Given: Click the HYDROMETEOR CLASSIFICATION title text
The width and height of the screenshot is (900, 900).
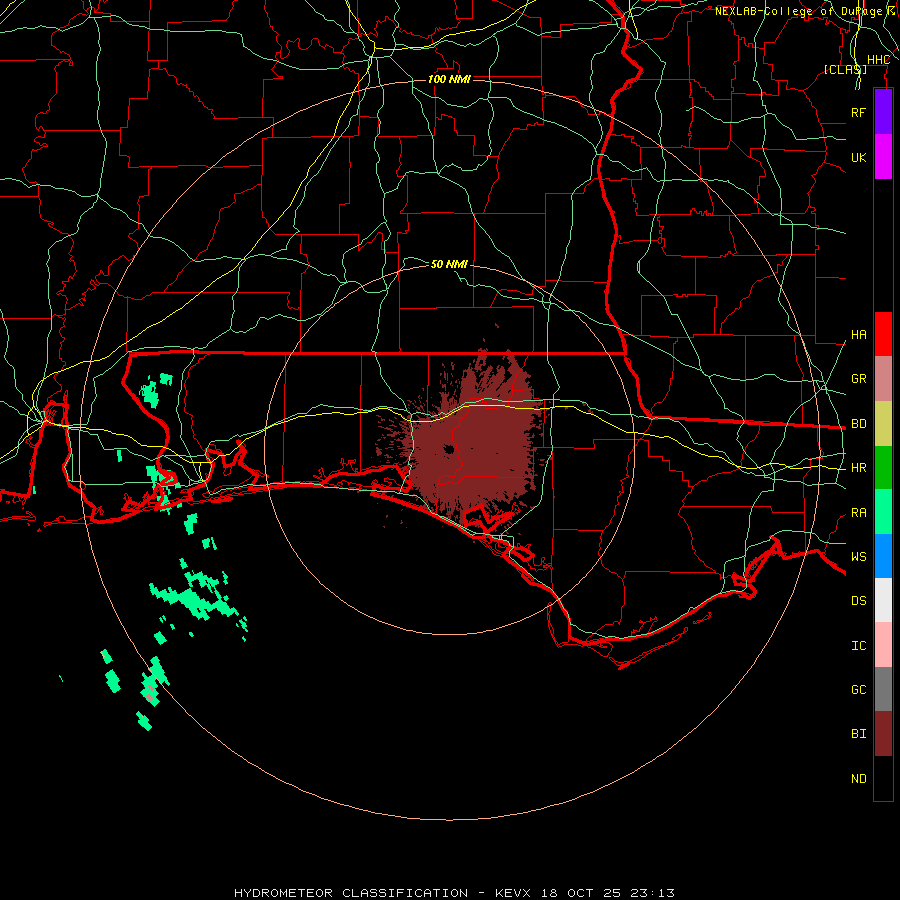Looking at the screenshot, I should tap(351, 893).
